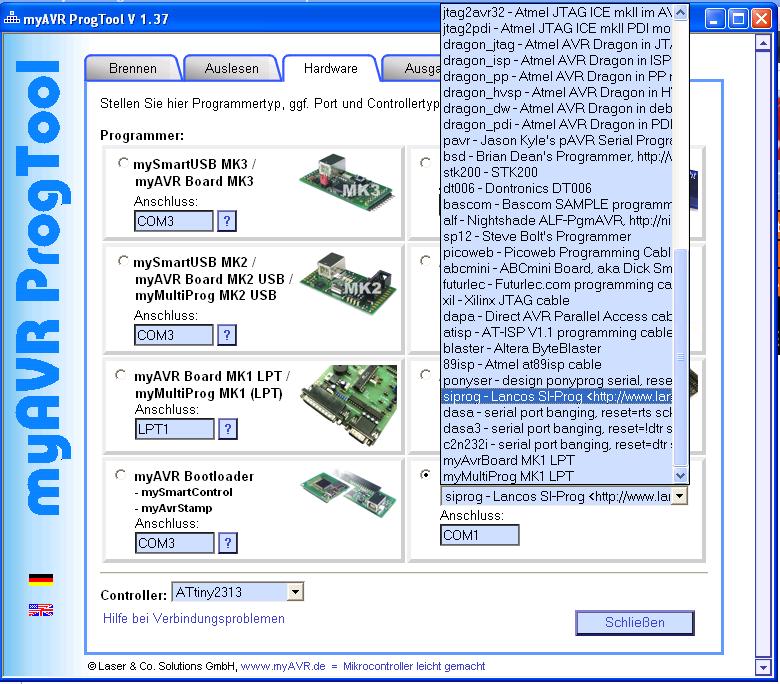Choose myMultiProg MK1 LPT entry
This screenshot has height=684, width=780.
point(557,476)
